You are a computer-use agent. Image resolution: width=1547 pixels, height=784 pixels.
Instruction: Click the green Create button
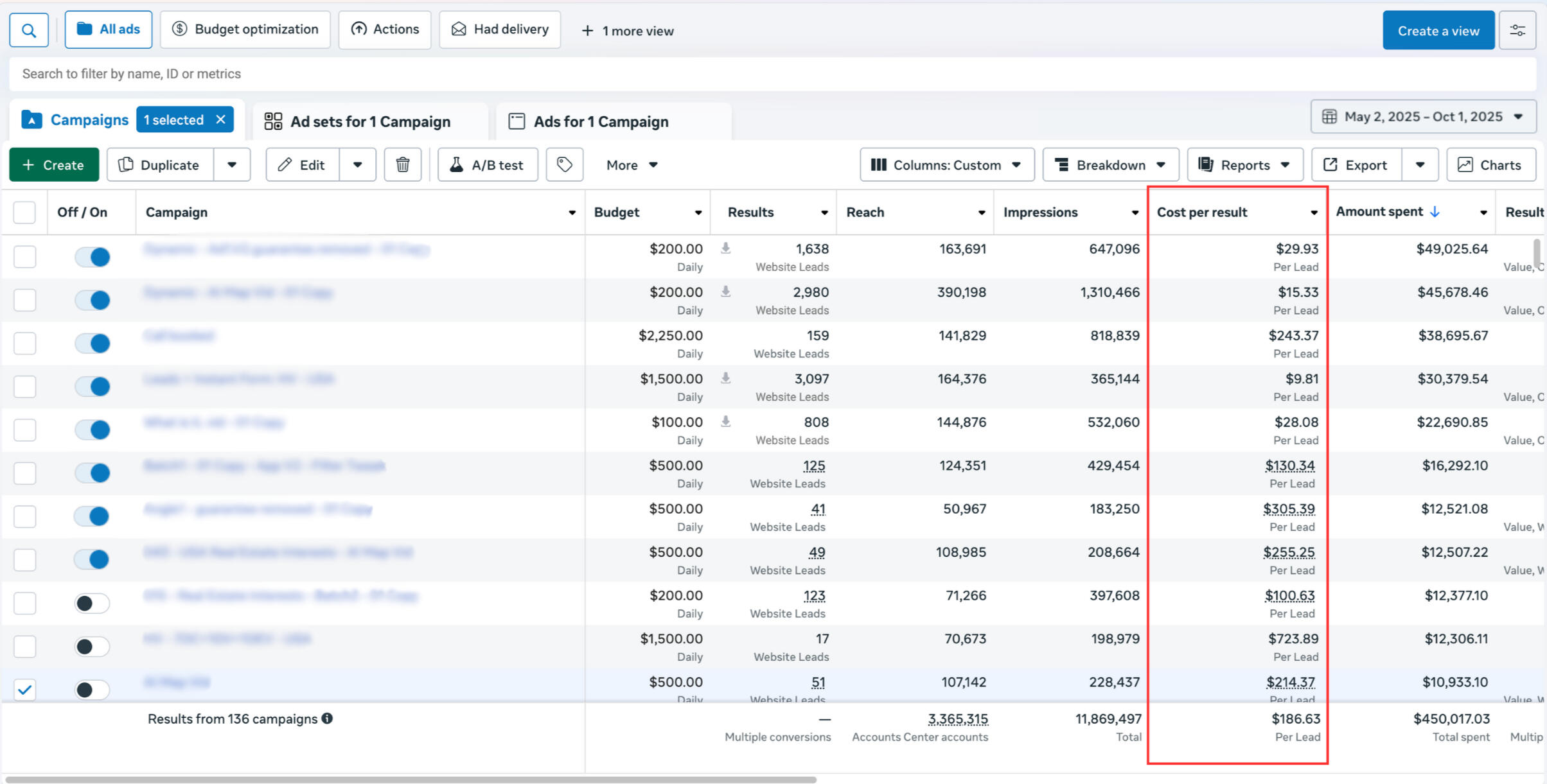pos(54,165)
